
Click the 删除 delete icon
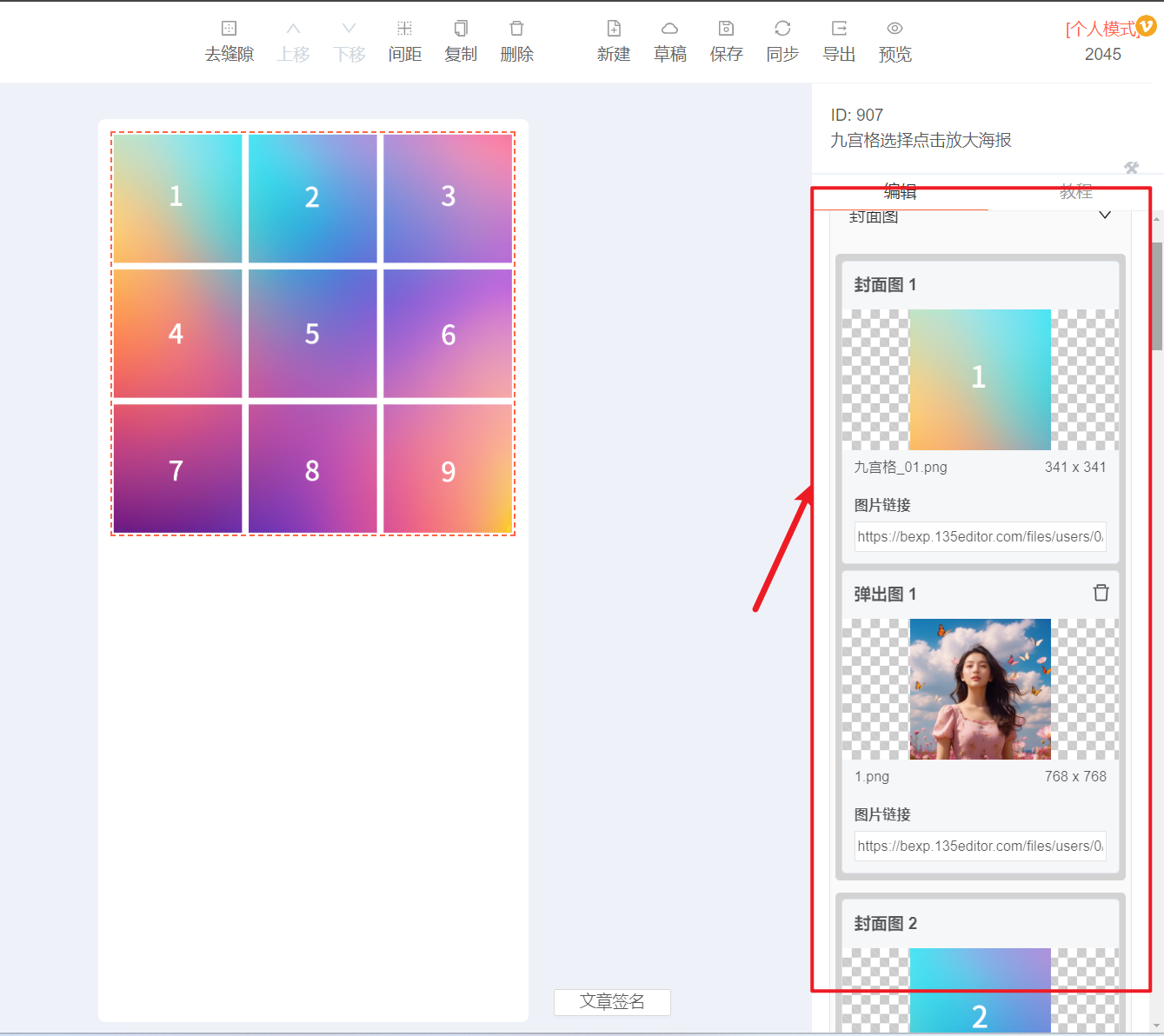point(517,28)
